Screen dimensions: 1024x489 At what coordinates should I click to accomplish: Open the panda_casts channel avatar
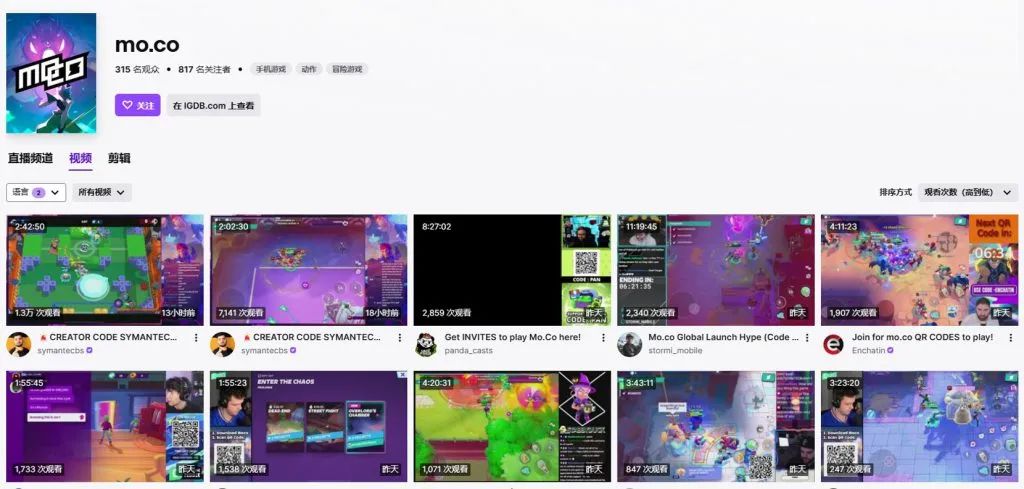426,344
